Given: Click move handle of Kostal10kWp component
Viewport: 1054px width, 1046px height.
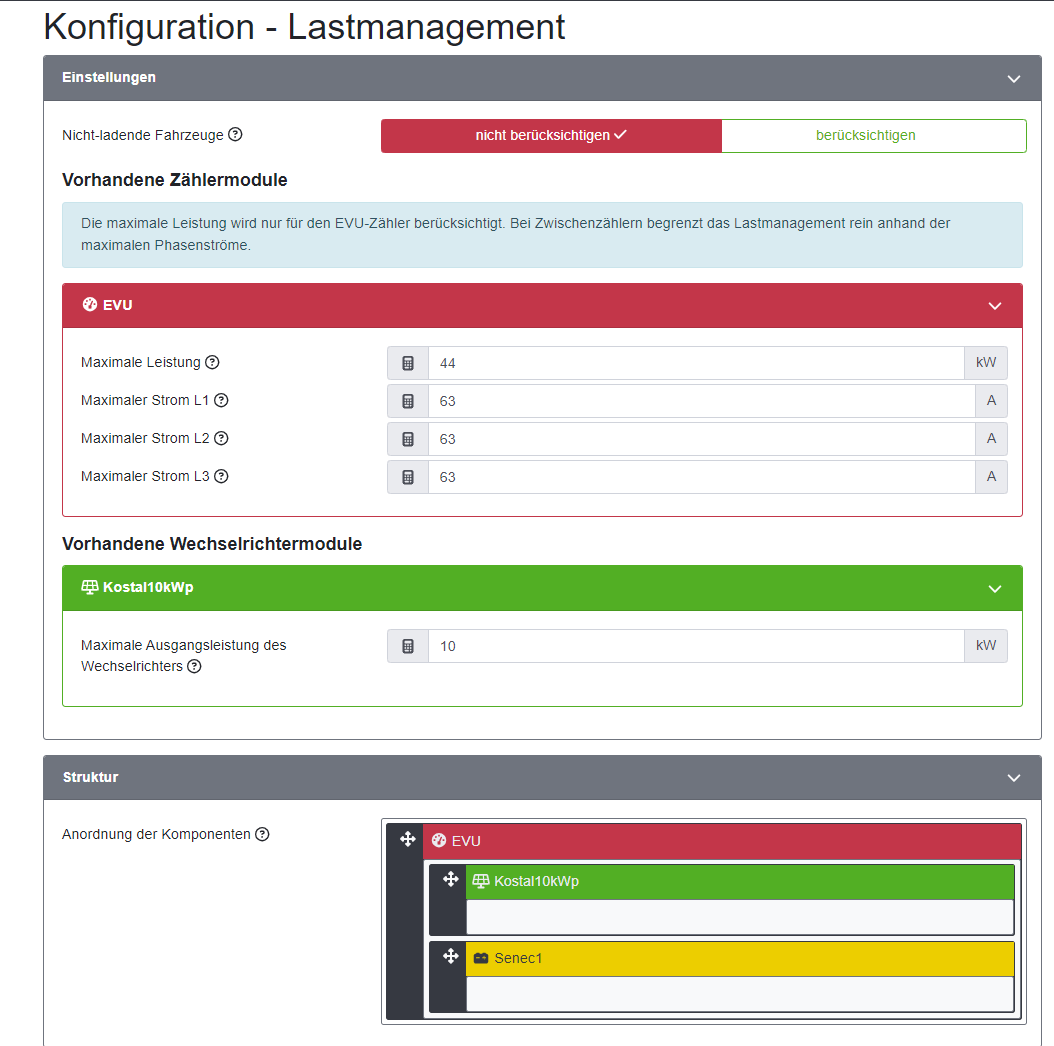Looking at the screenshot, I should tap(450, 879).
